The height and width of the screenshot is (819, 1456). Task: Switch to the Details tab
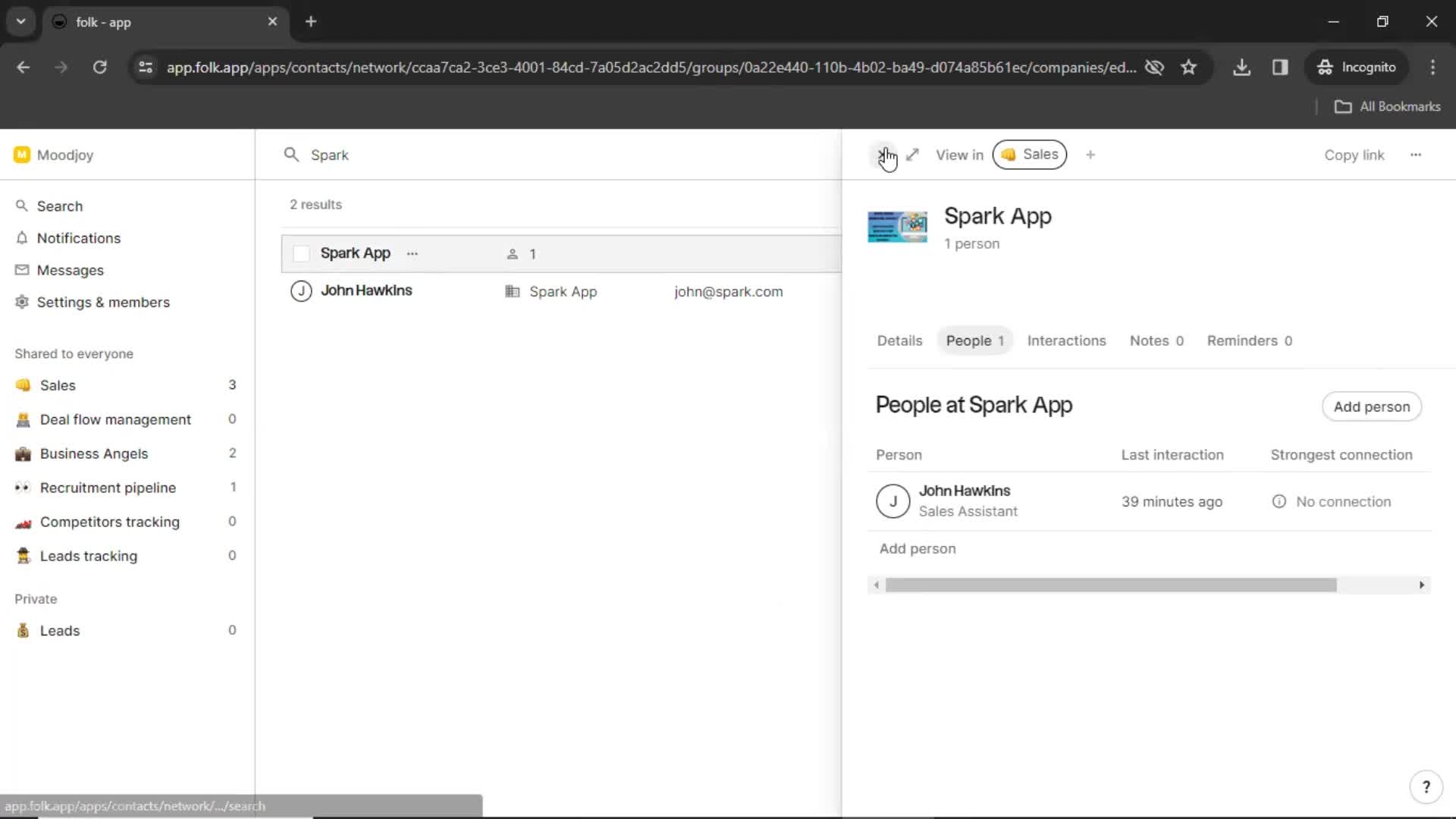point(899,341)
